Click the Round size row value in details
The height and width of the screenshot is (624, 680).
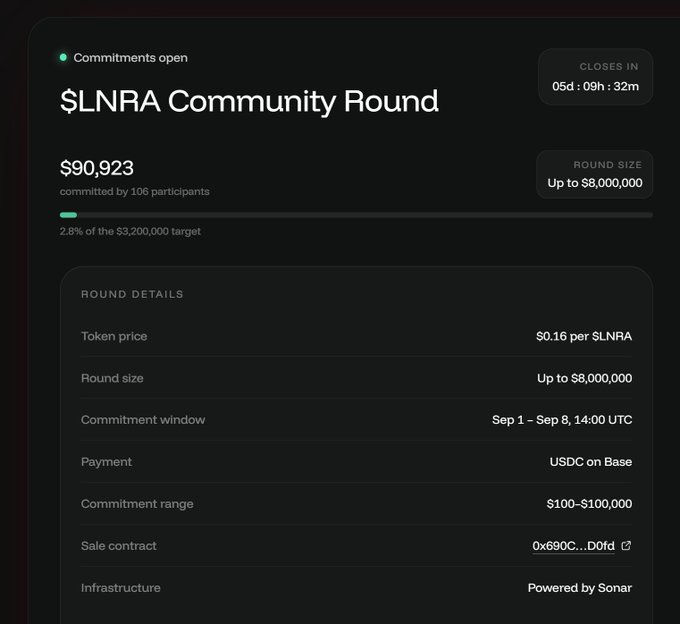[584, 378]
